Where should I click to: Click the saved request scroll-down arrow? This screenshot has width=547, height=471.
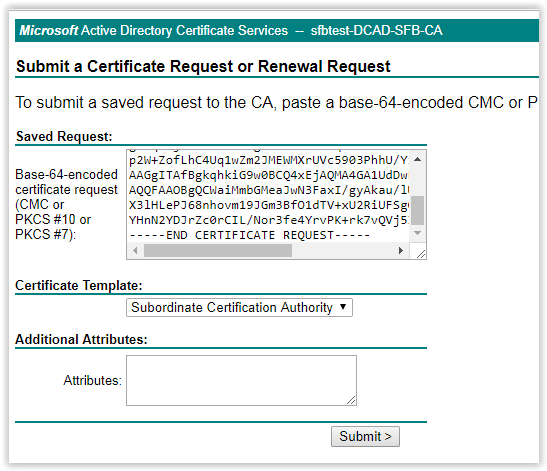pyautogui.click(x=418, y=233)
